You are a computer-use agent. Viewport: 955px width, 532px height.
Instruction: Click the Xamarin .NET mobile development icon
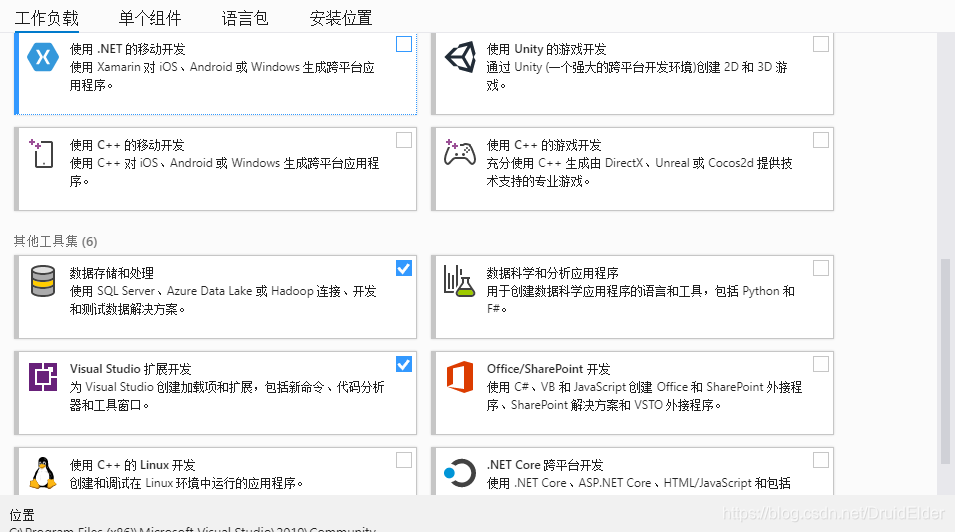[43, 57]
